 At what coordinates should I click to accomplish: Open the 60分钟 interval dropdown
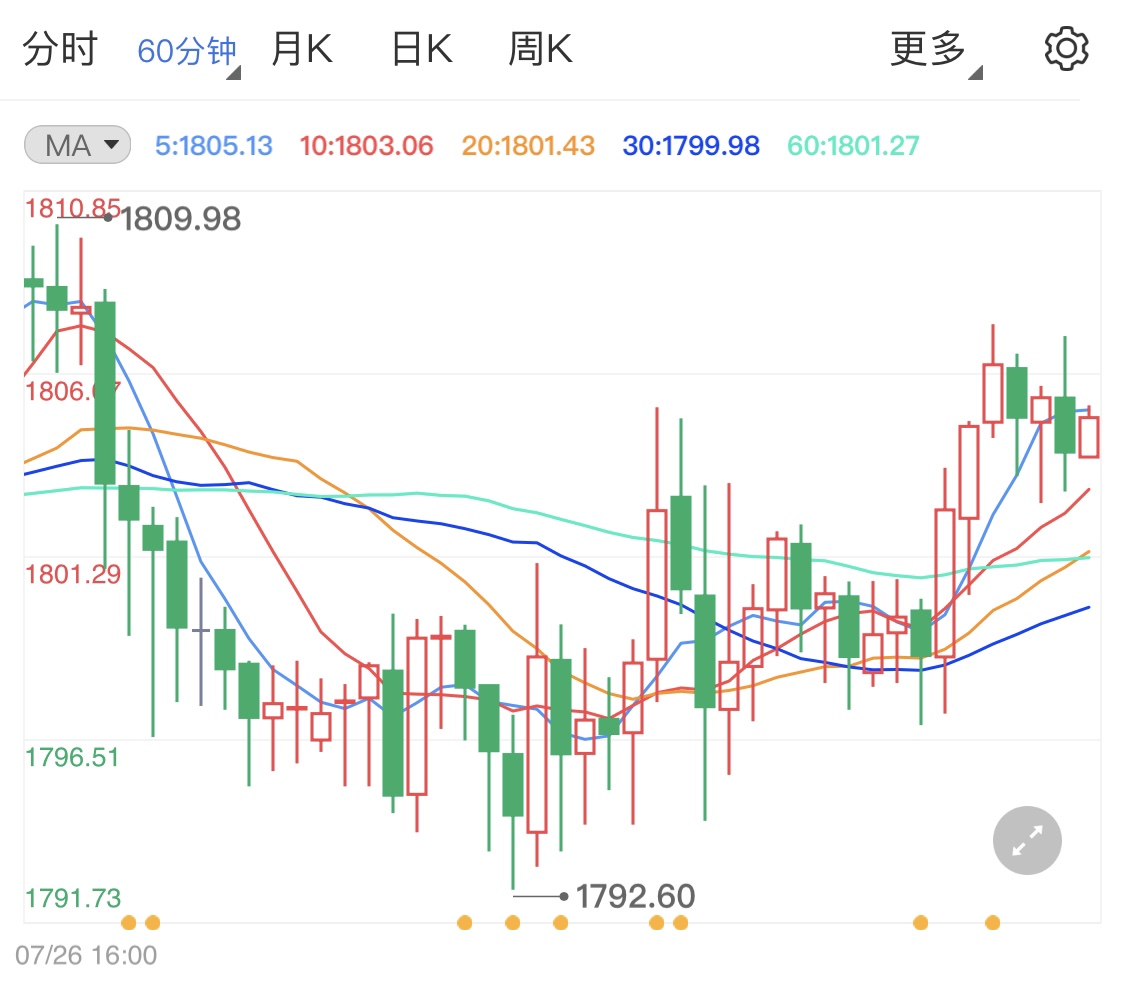pos(188,52)
